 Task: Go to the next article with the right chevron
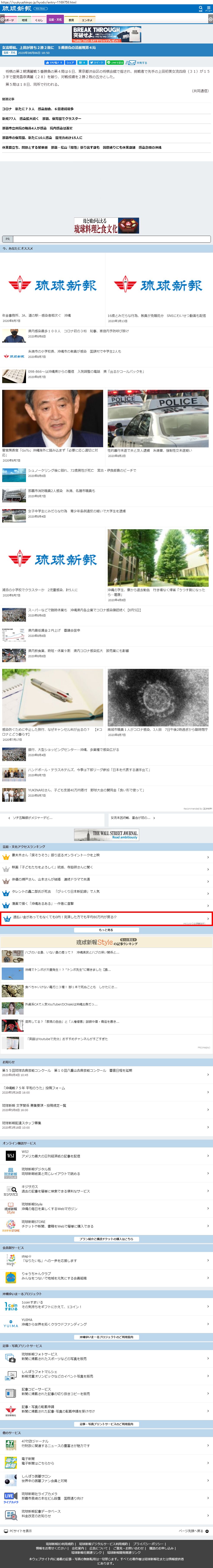tap(154, 818)
